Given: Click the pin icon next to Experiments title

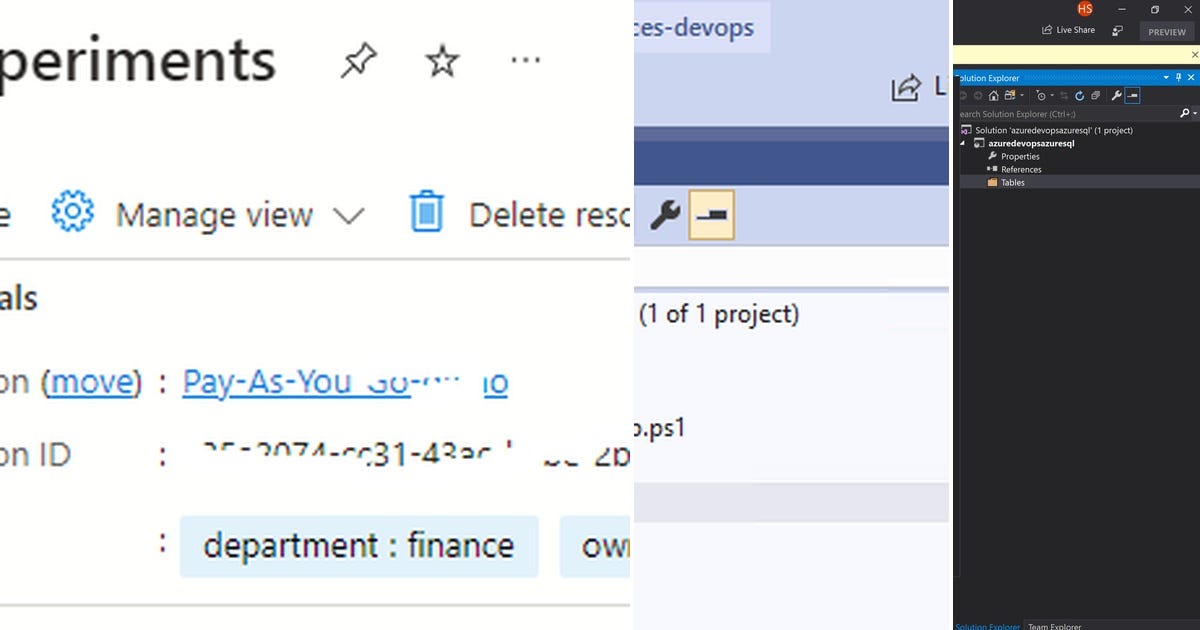Looking at the screenshot, I should coord(358,61).
